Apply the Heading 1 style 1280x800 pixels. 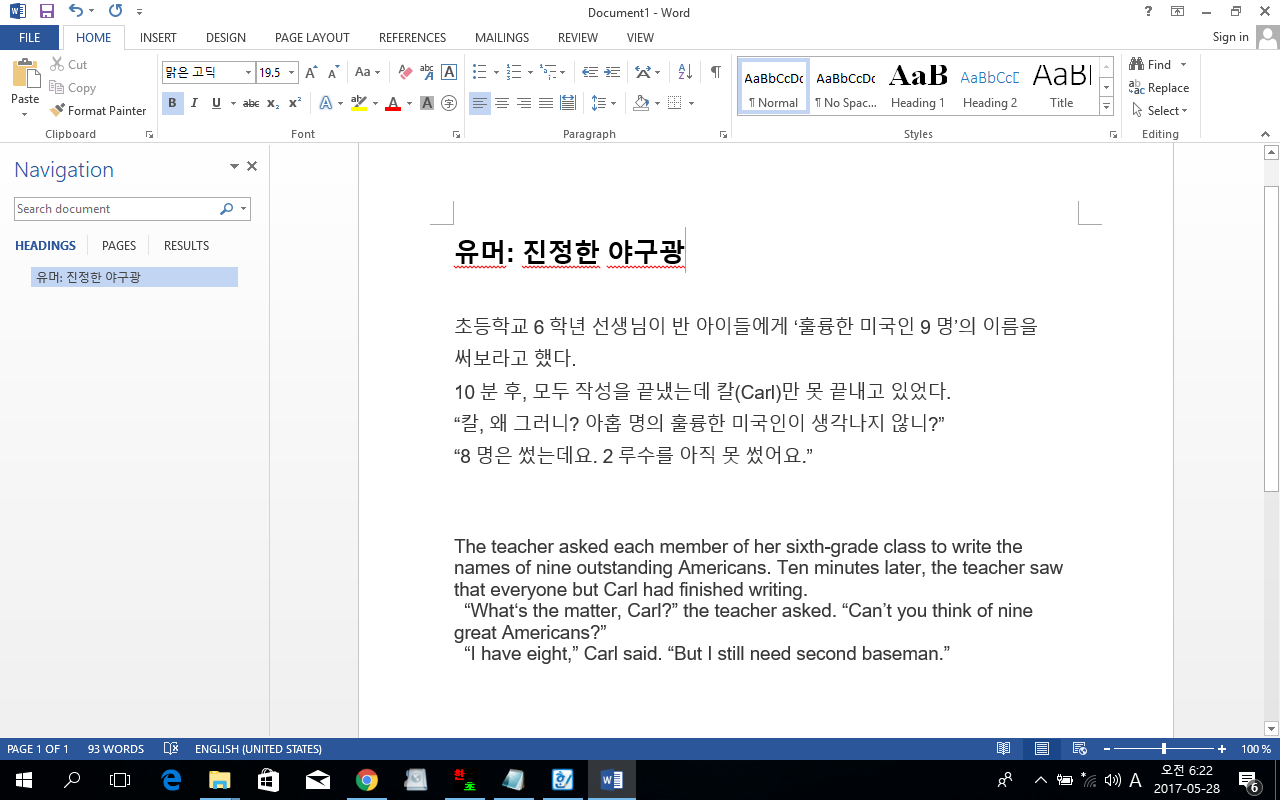[918, 86]
